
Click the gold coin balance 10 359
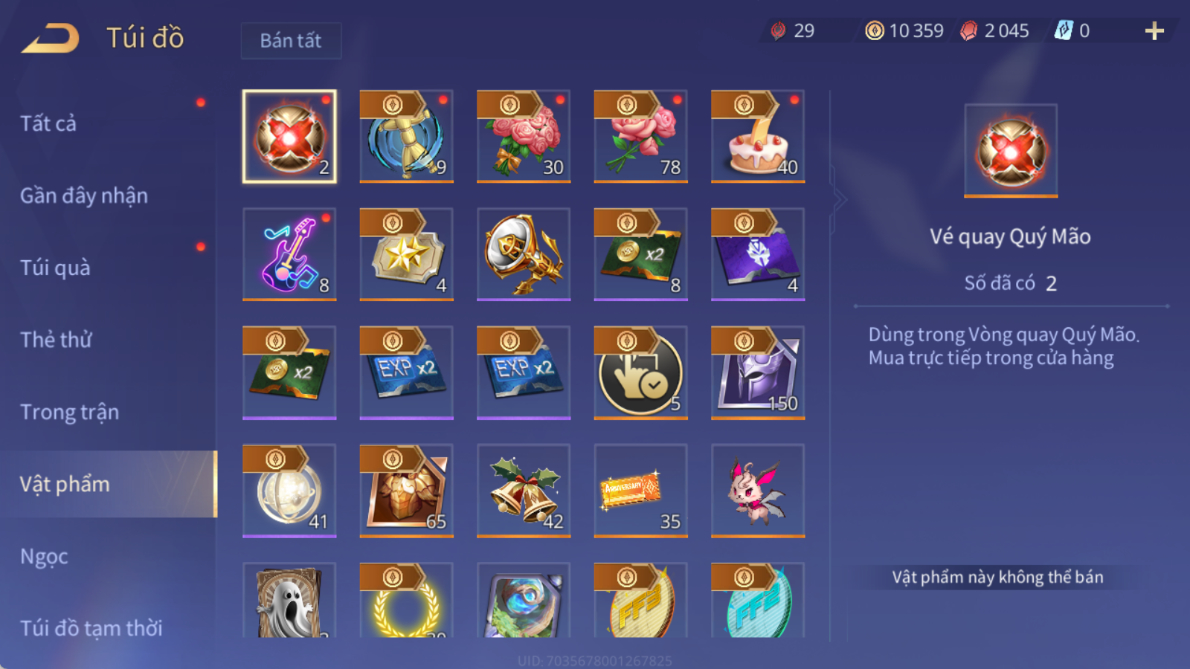[x=905, y=31]
